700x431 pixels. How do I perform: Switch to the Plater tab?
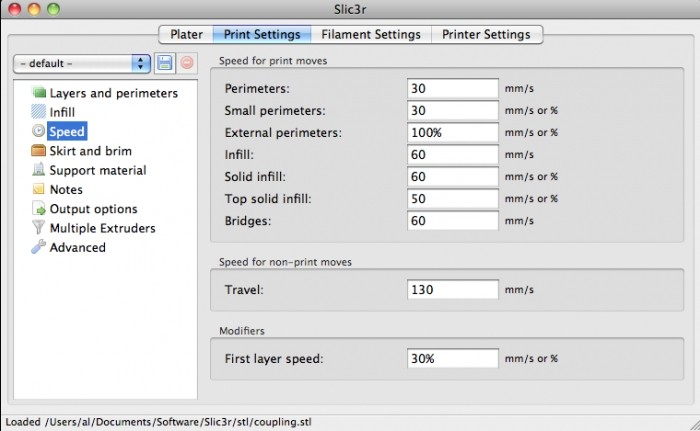click(x=186, y=34)
